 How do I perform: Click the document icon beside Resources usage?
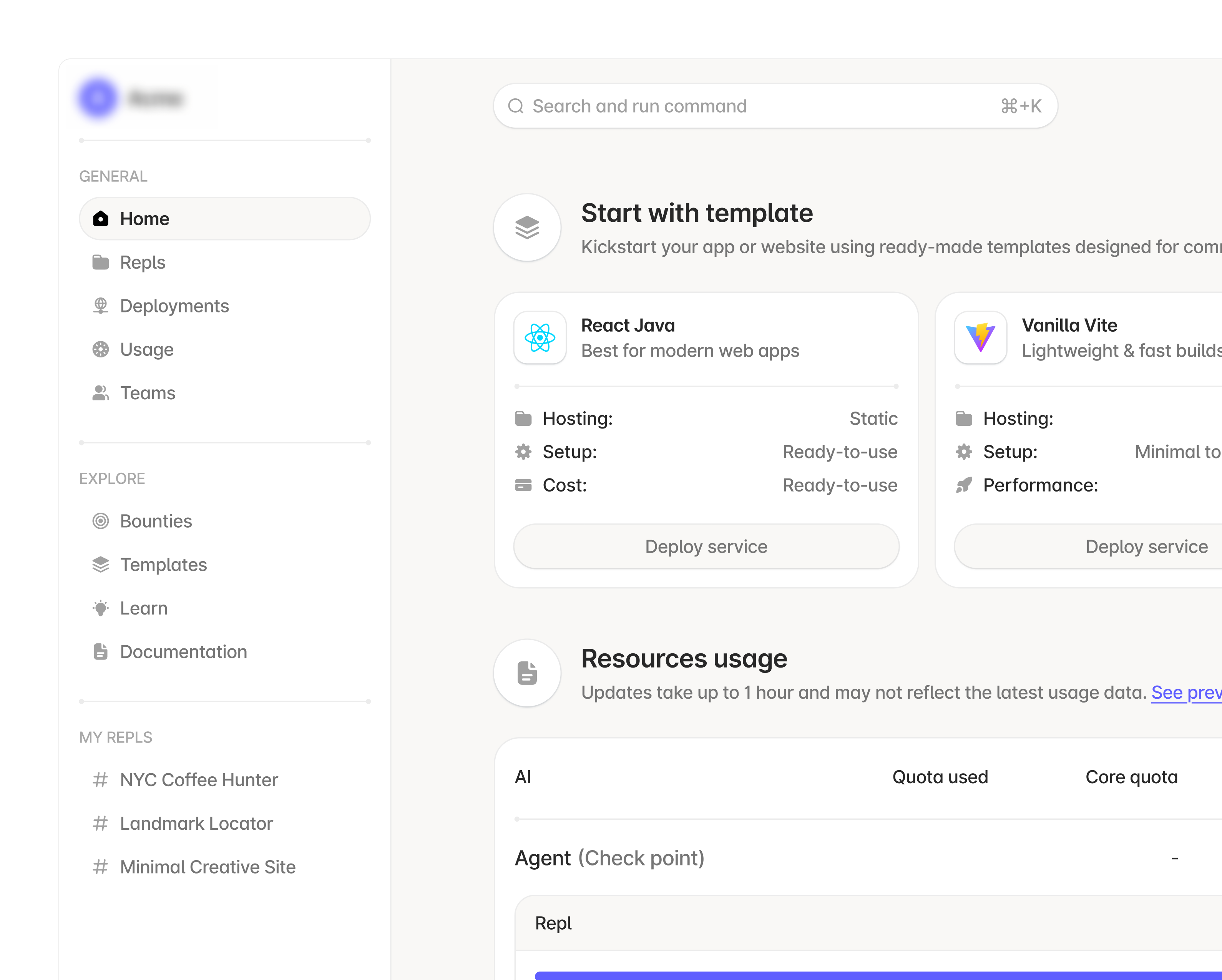coord(527,673)
